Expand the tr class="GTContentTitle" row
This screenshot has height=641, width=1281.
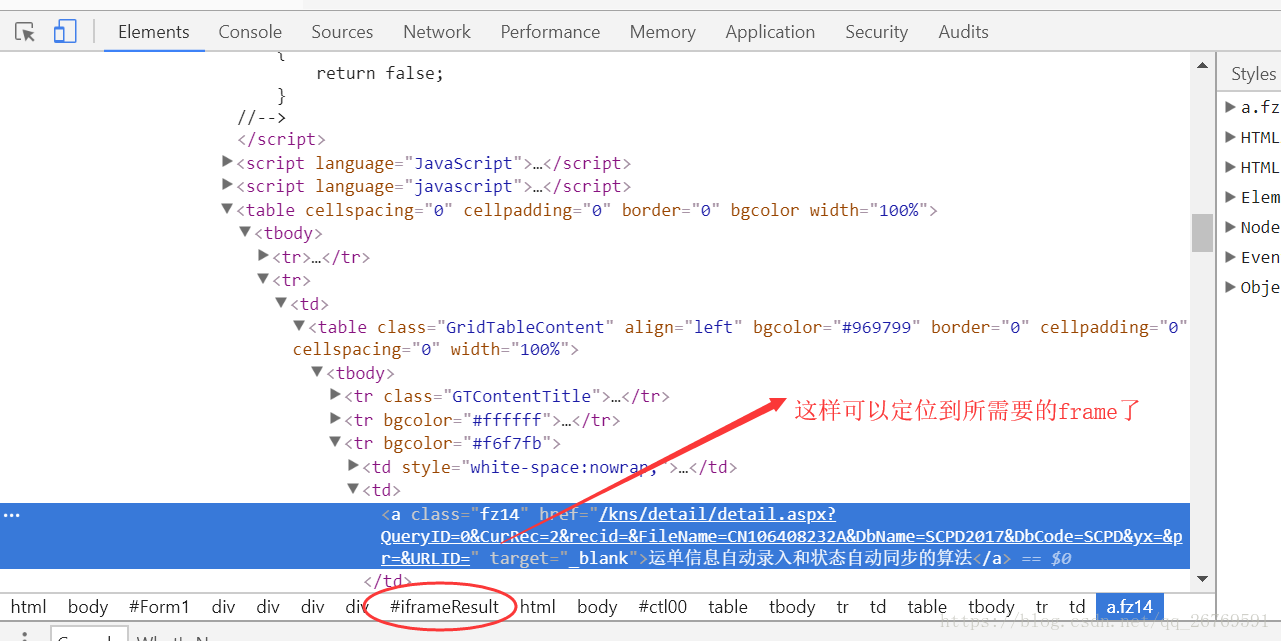click(336, 395)
